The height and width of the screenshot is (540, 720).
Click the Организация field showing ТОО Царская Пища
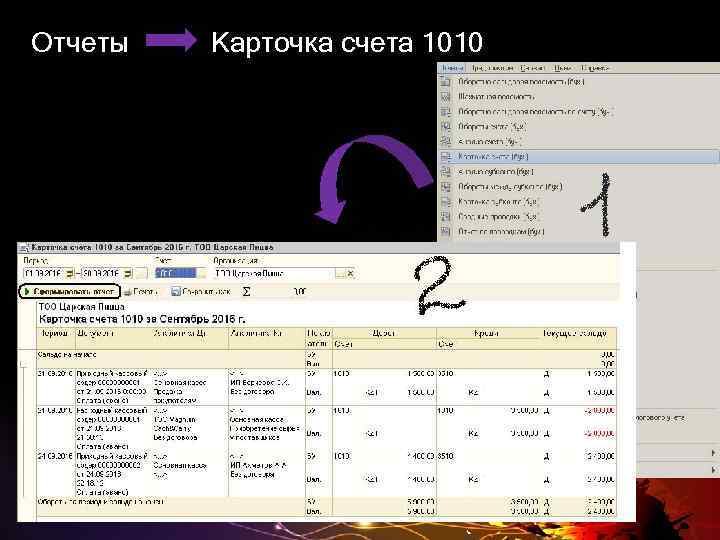tap(274, 274)
